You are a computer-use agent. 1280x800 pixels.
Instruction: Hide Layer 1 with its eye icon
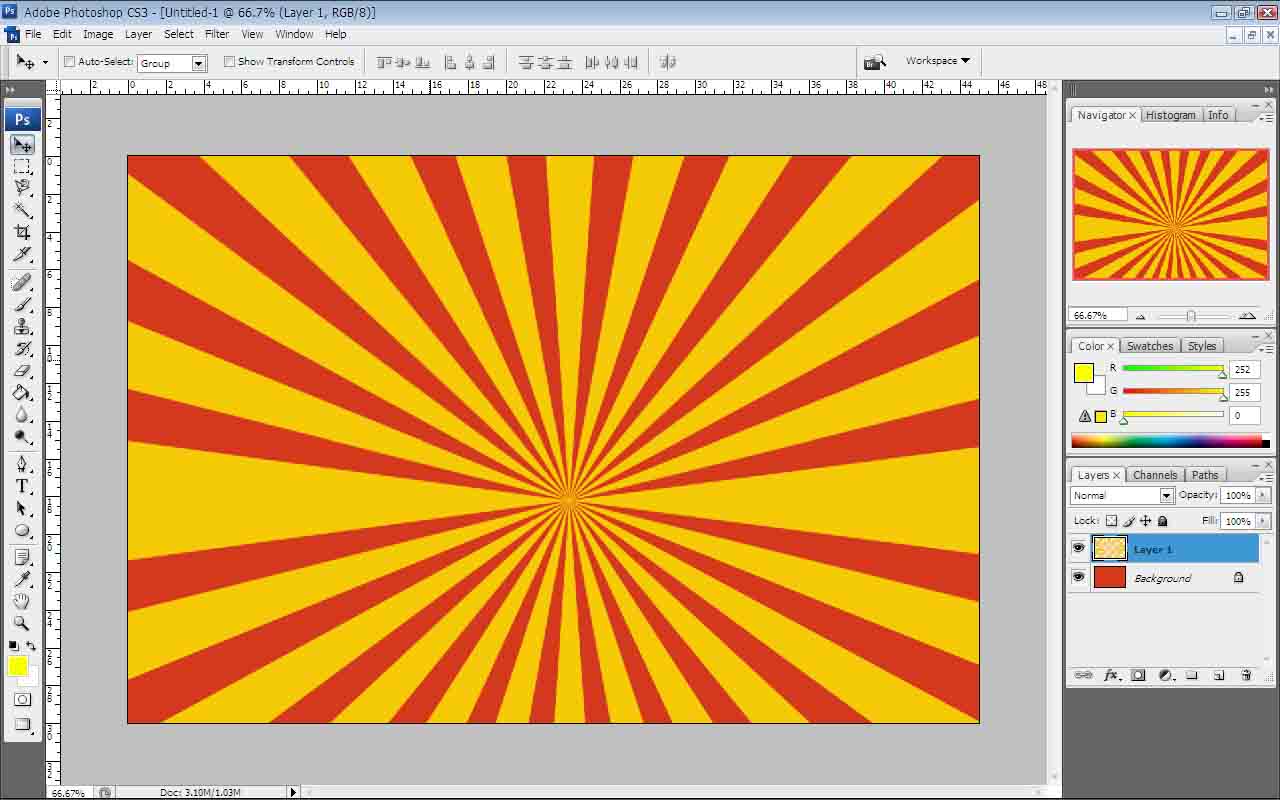pos(1078,548)
